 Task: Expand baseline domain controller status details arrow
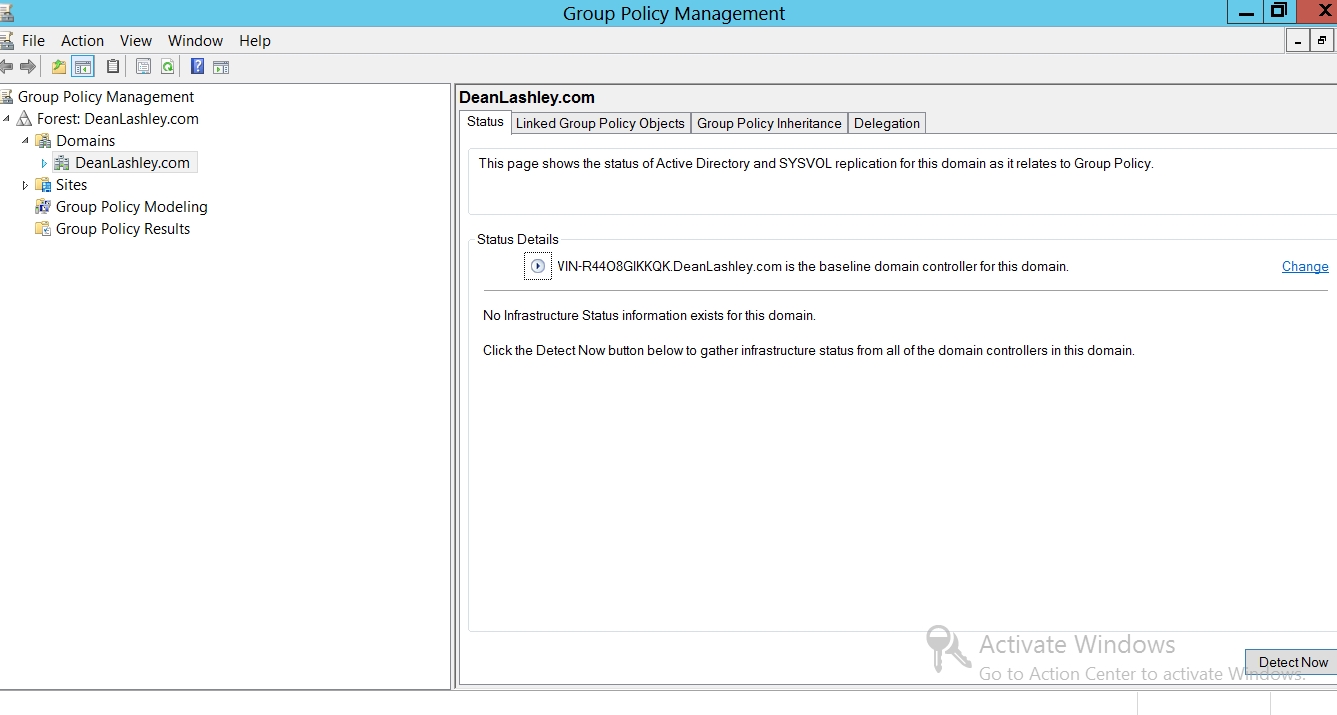coord(538,267)
